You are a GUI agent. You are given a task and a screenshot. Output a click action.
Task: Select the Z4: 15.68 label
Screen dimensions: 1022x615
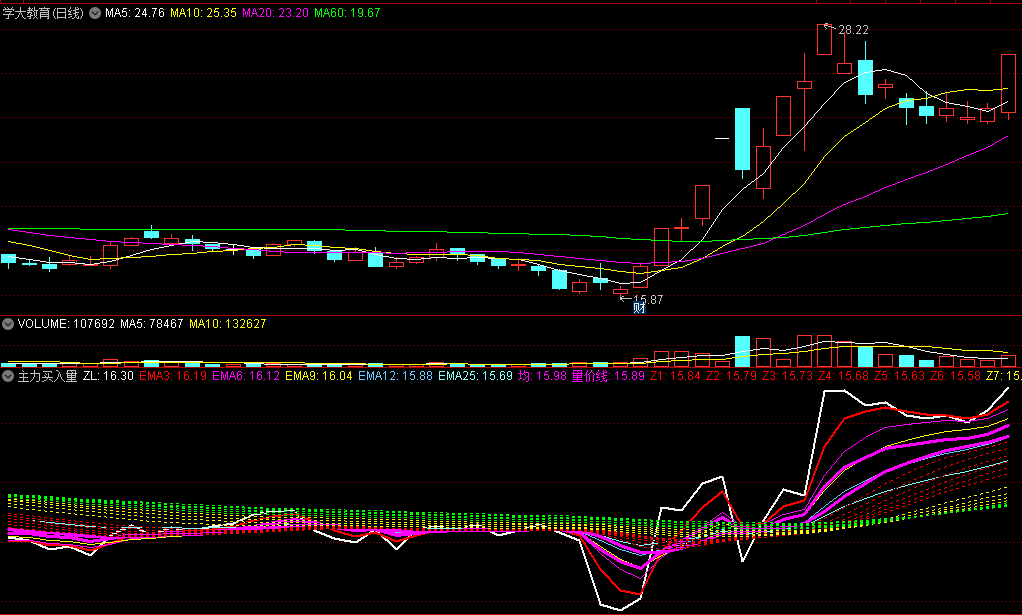843,376
